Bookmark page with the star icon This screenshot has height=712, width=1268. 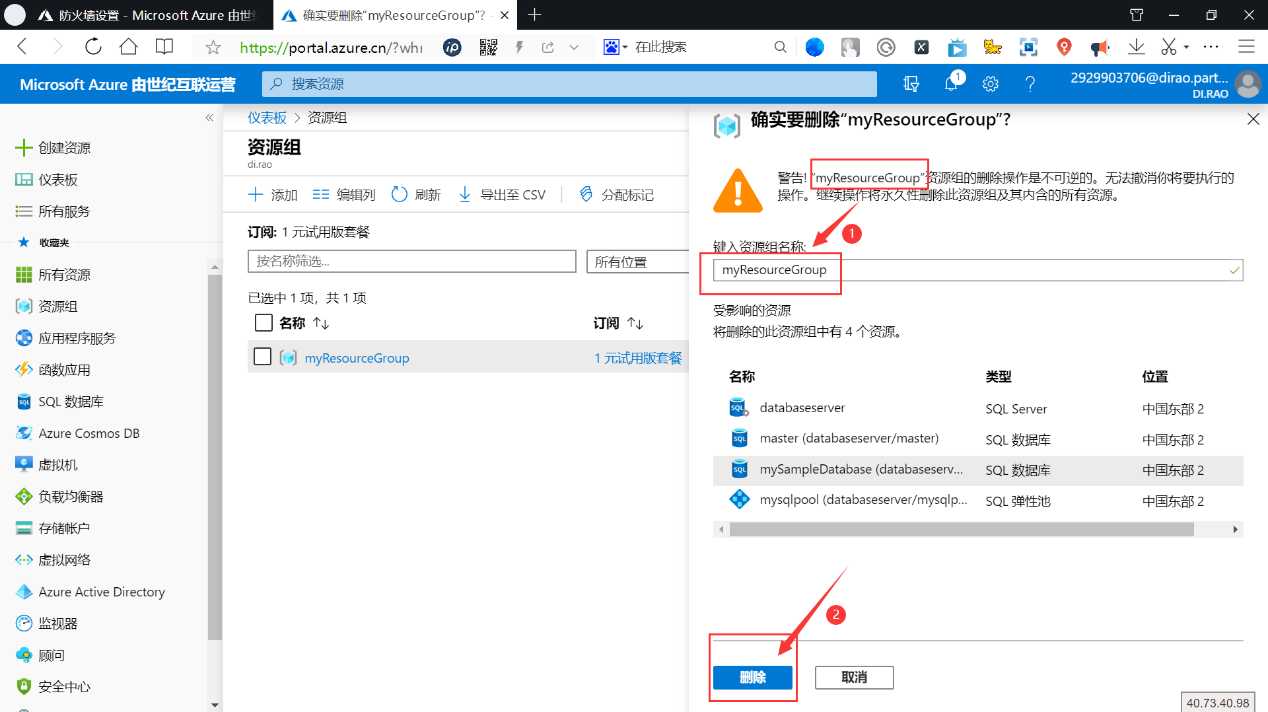[x=213, y=47]
